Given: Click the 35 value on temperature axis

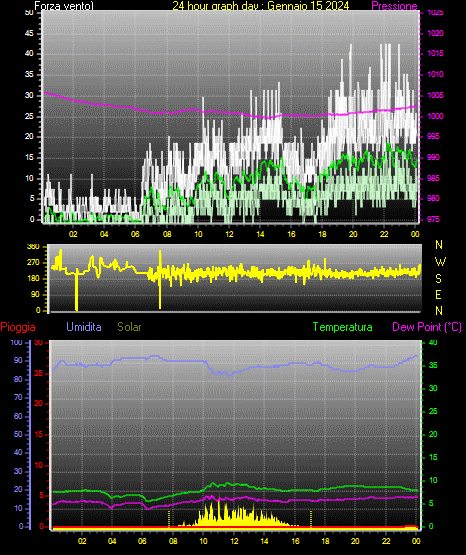Looking at the screenshot, I should (x=433, y=365).
